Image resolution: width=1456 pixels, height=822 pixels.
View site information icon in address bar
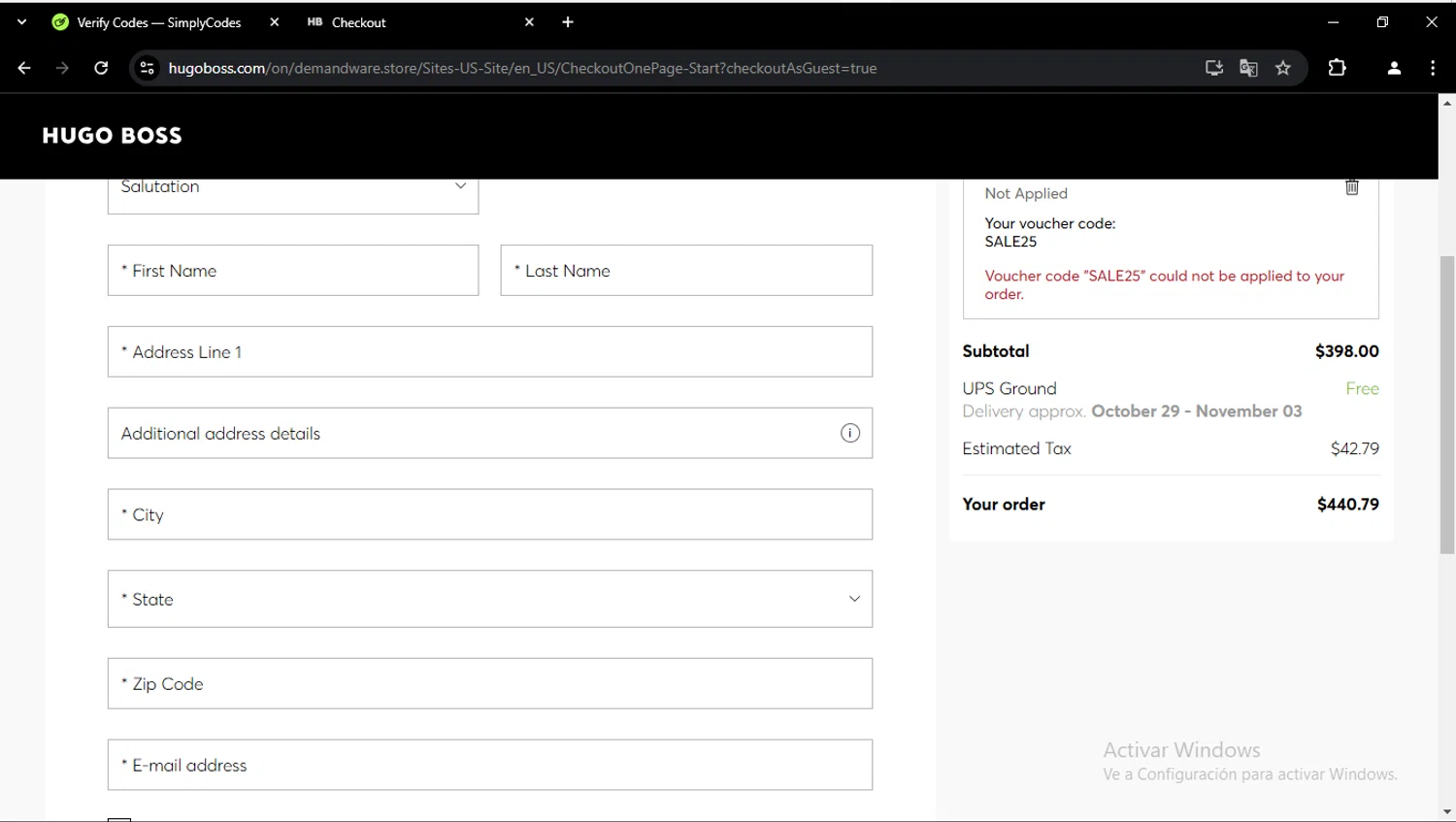147,68
